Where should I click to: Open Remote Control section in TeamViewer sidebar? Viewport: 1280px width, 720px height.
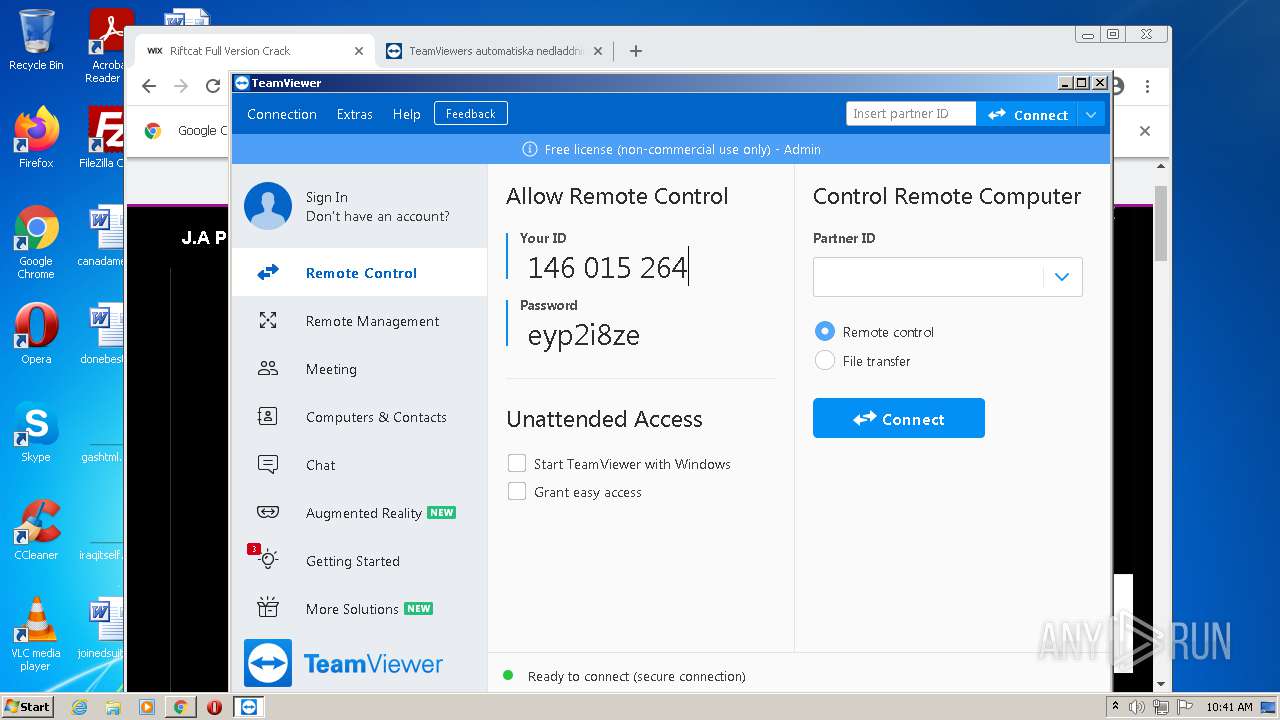pos(360,272)
